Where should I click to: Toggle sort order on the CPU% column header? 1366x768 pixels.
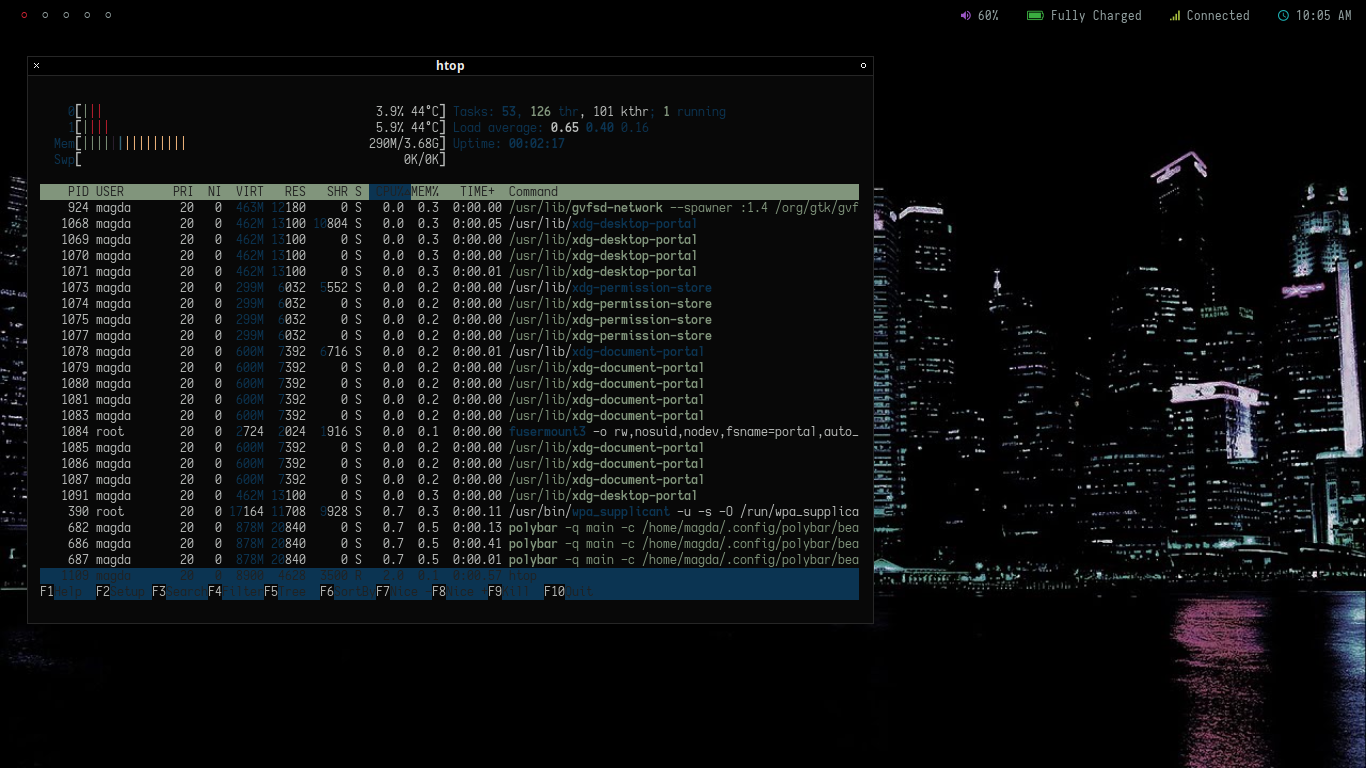pos(389,191)
